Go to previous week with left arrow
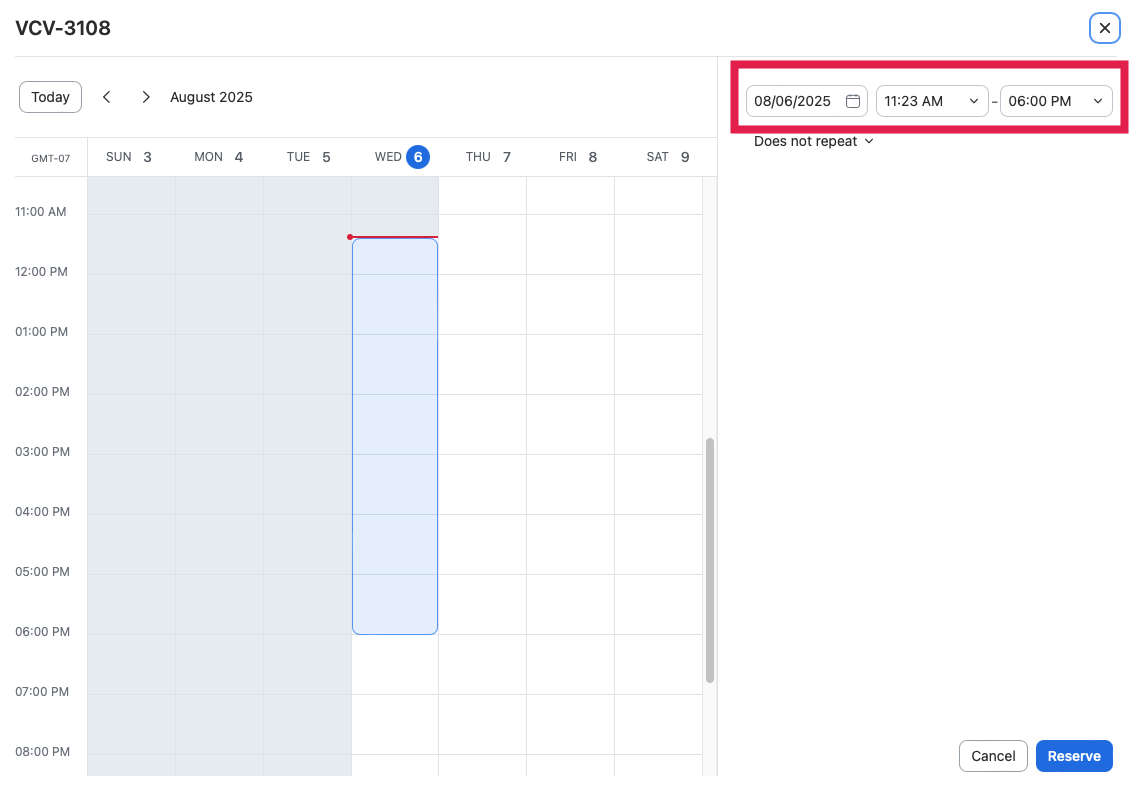1134x795 pixels. pos(106,97)
